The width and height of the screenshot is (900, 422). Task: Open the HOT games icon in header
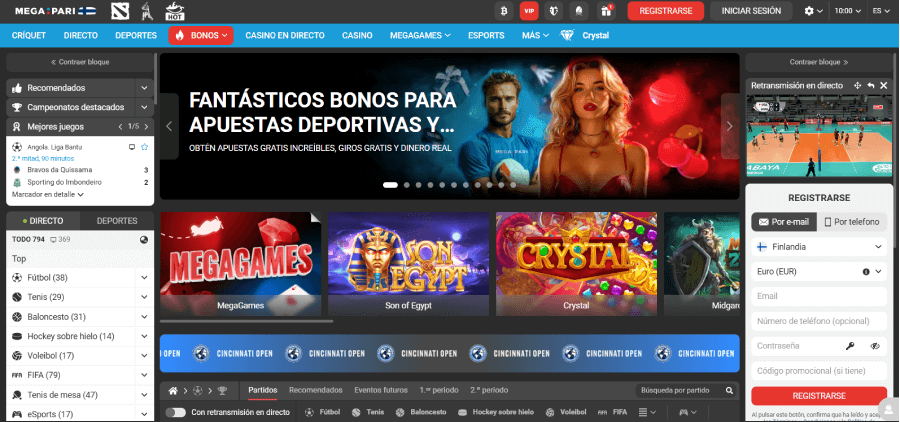pos(174,10)
